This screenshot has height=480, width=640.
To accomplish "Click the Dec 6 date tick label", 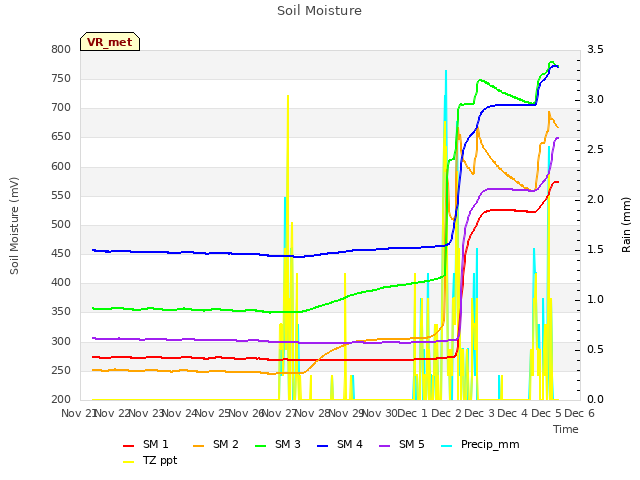I will pos(579,413).
